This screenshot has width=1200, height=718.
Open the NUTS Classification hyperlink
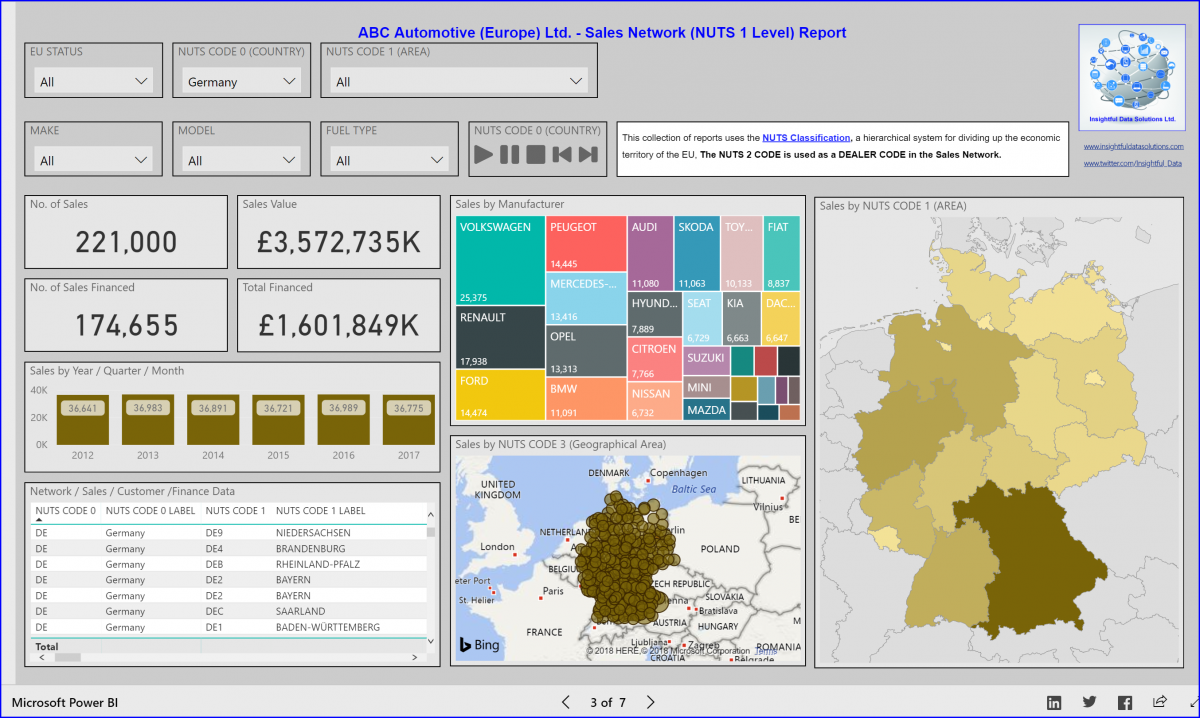(806, 137)
